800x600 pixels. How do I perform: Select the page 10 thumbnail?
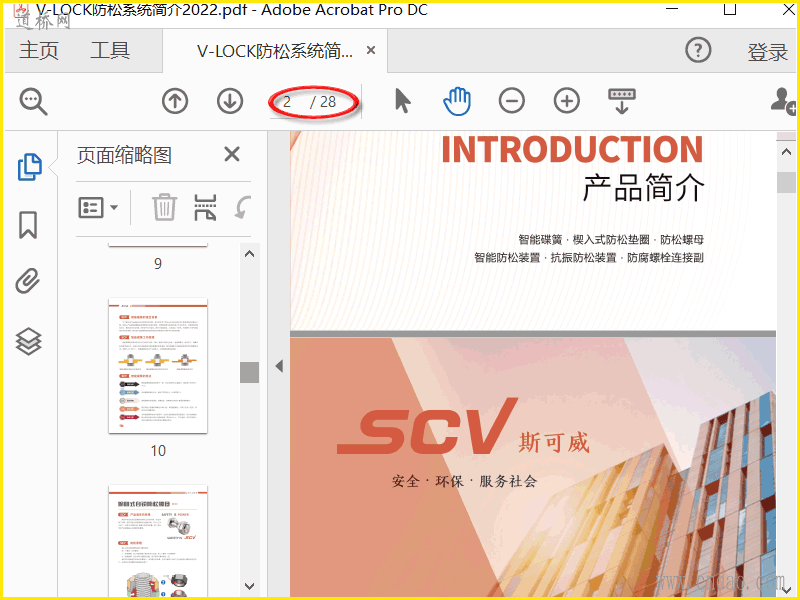(x=158, y=366)
